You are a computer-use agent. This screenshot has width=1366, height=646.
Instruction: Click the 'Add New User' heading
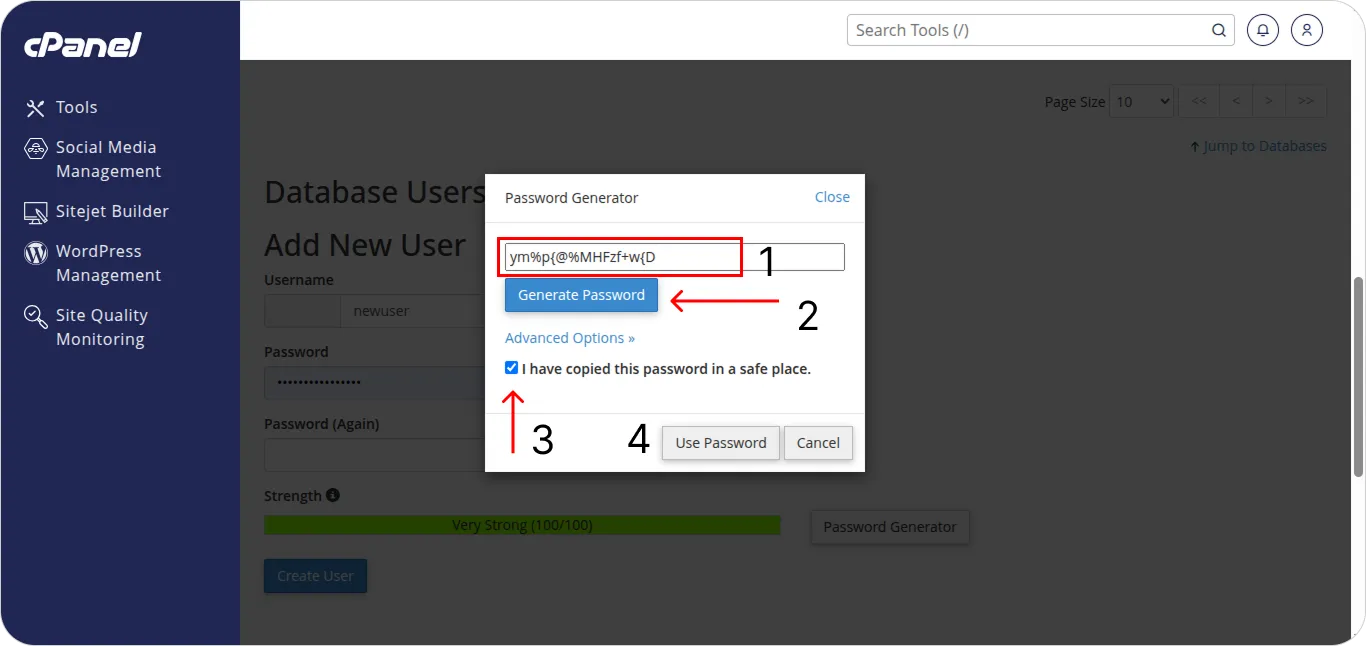365,245
